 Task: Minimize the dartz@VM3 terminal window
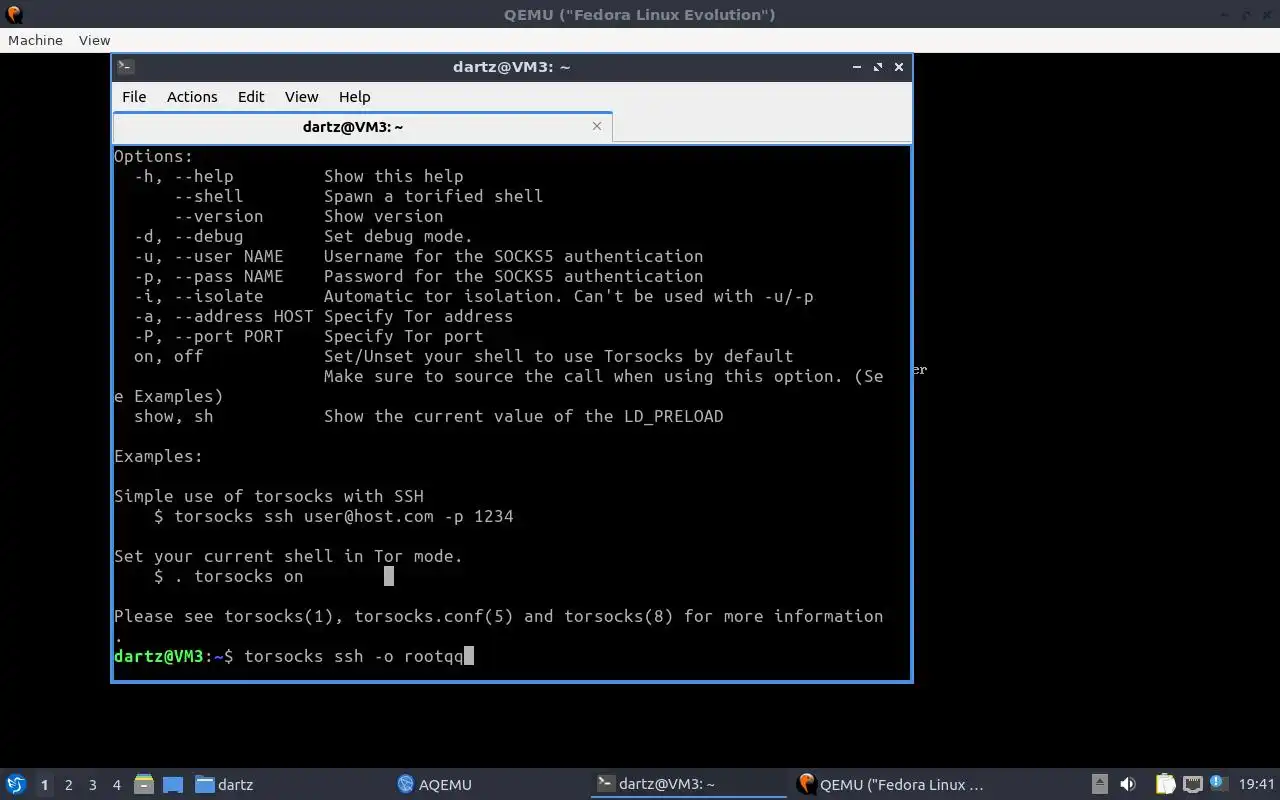(x=857, y=67)
